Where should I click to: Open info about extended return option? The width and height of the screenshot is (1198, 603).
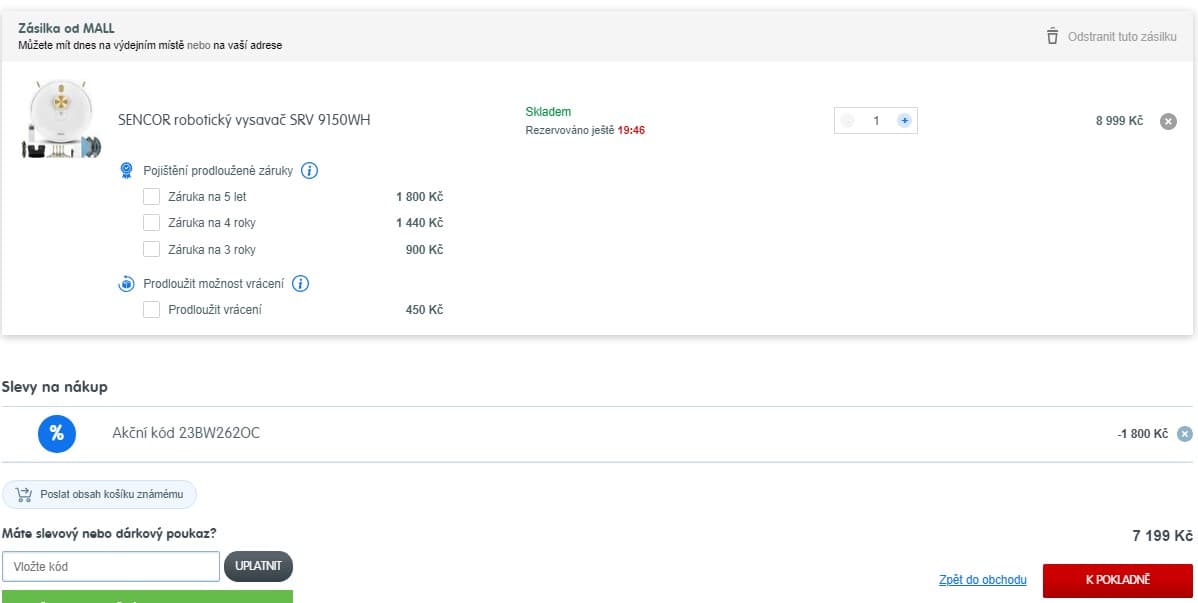click(x=301, y=284)
